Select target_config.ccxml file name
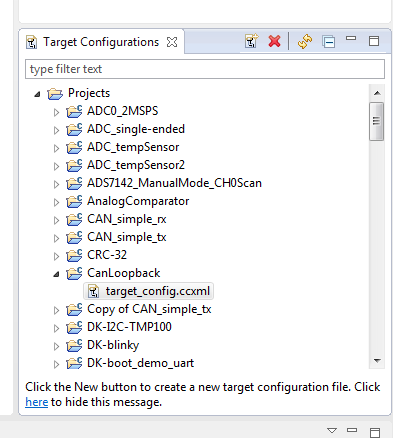This screenshot has height=438, width=393. (x=158, y=291)
